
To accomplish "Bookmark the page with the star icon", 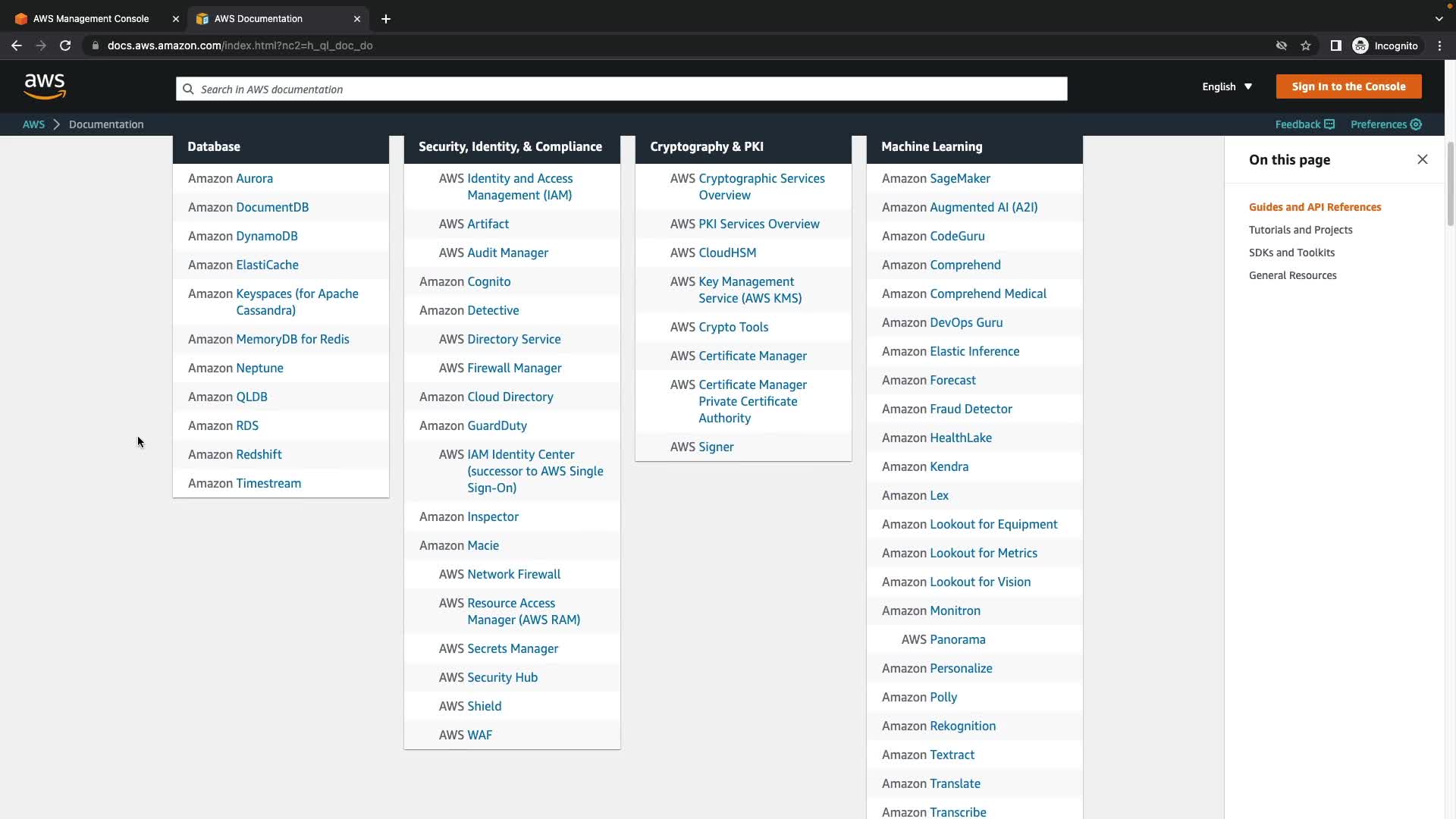I will click(x=1305, y=45).
